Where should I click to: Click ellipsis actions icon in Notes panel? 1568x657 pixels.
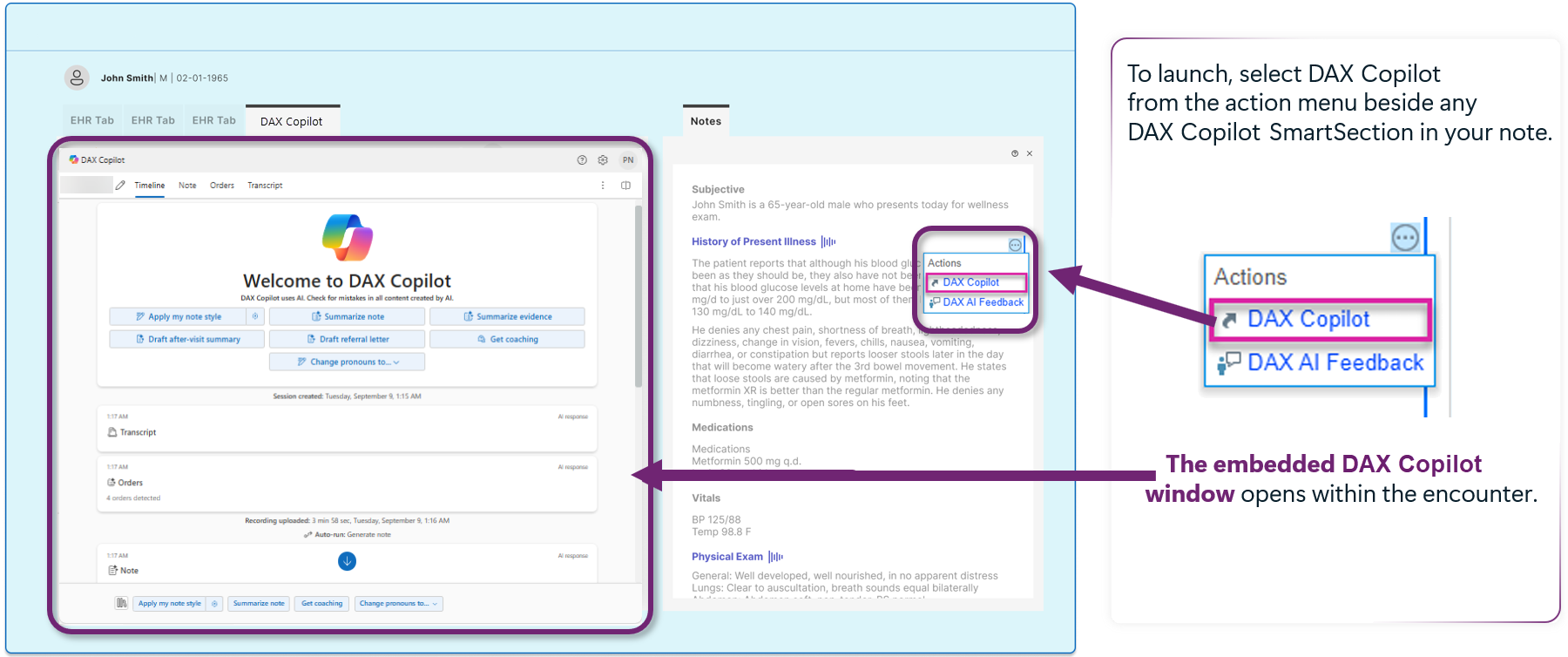[1015, 246]
